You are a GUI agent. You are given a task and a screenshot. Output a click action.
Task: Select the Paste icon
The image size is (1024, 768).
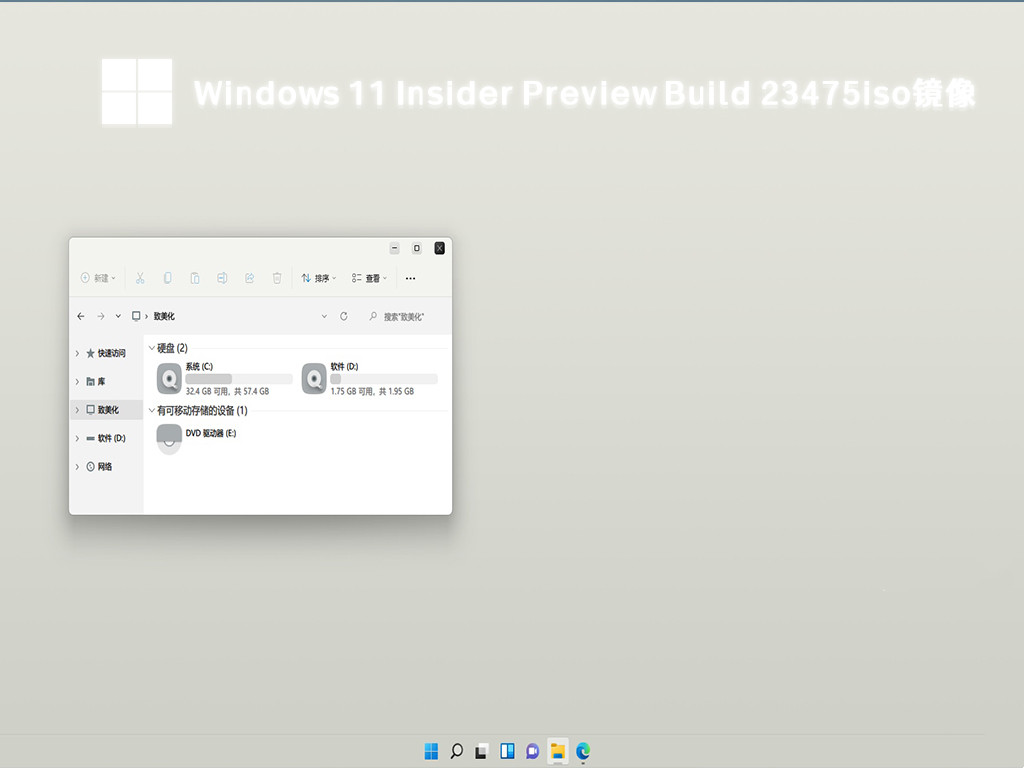click(x=195, y=277)
